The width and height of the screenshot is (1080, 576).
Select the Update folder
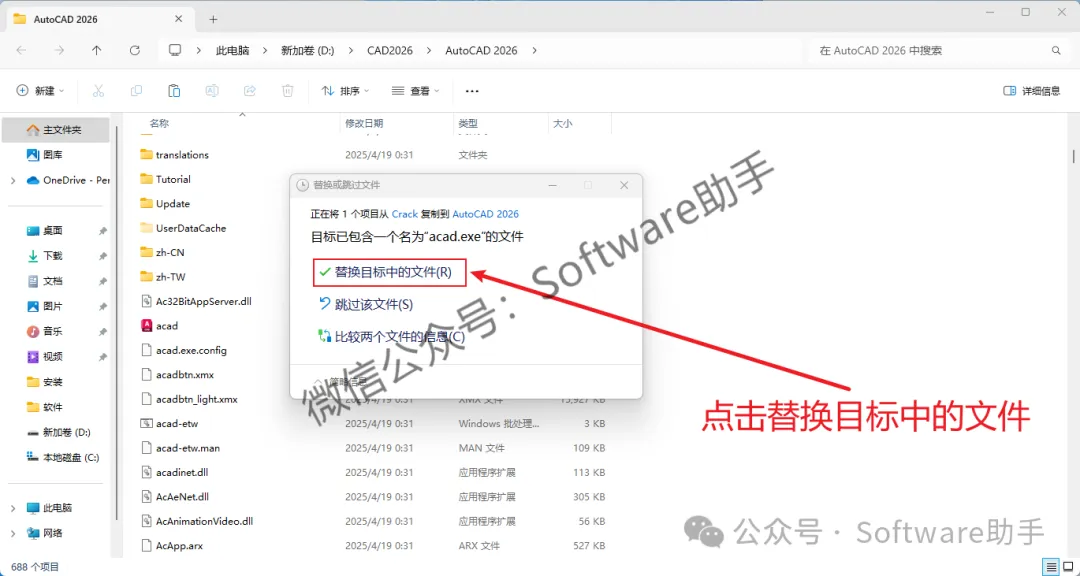(173, 204)
